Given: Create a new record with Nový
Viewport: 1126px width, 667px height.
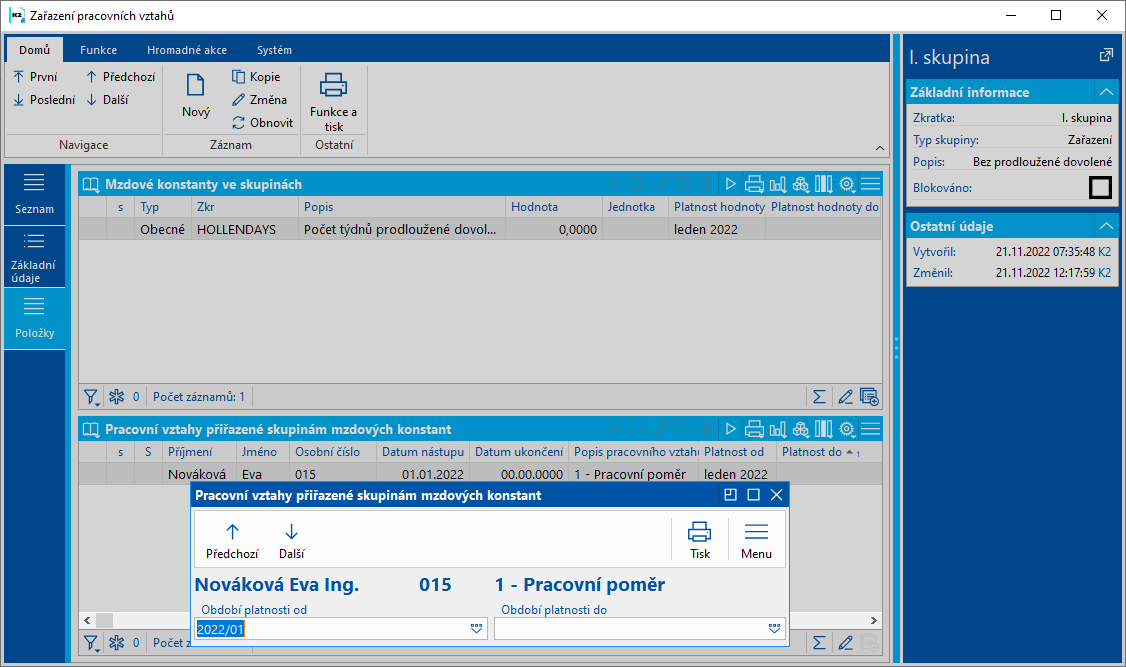Looking at the screenshot, I should 195,95.
